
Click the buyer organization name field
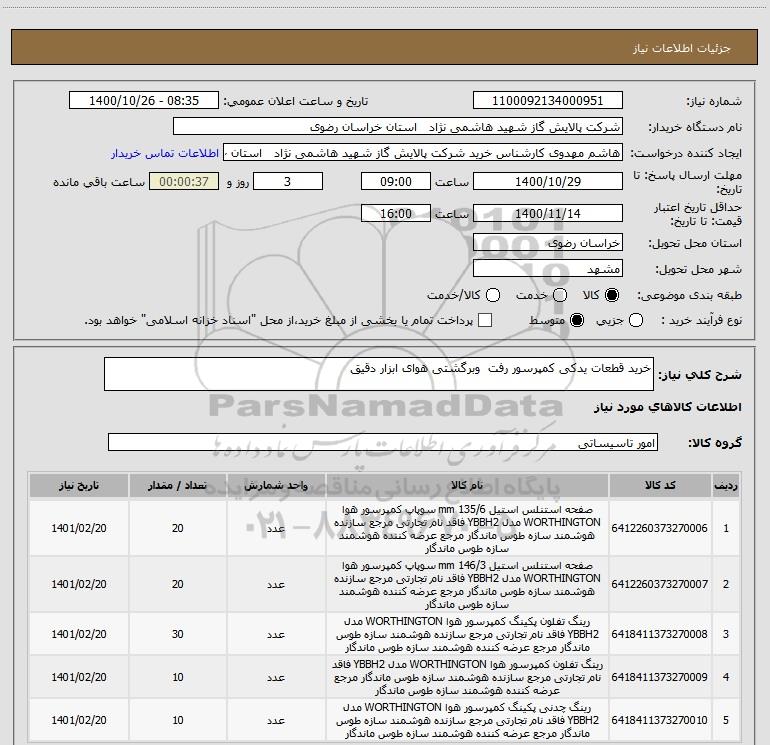[x=397, y=128]
